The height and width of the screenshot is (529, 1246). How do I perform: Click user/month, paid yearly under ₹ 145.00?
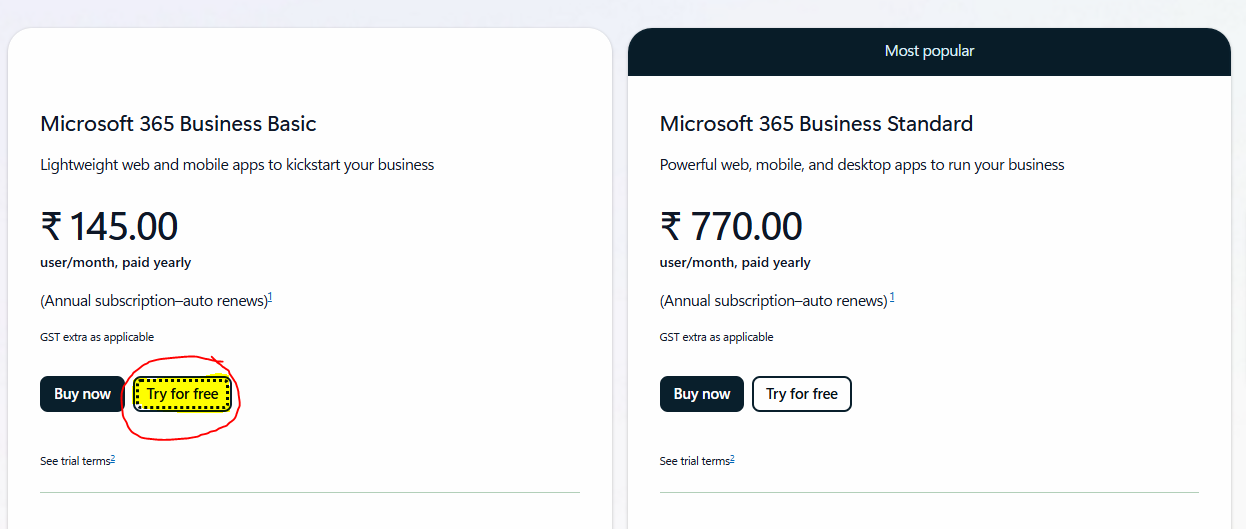116,263
